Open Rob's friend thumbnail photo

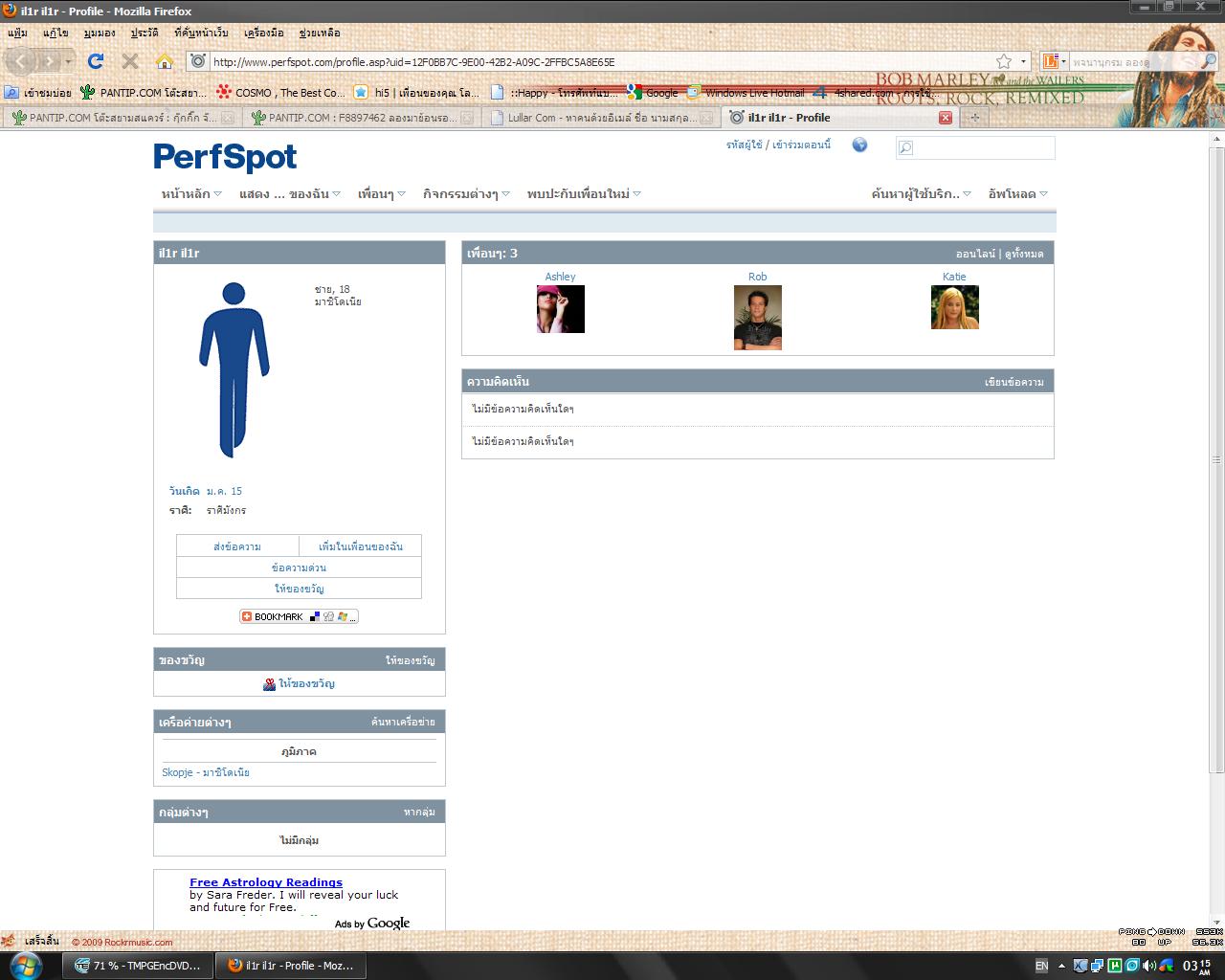(x=758, y=318)
